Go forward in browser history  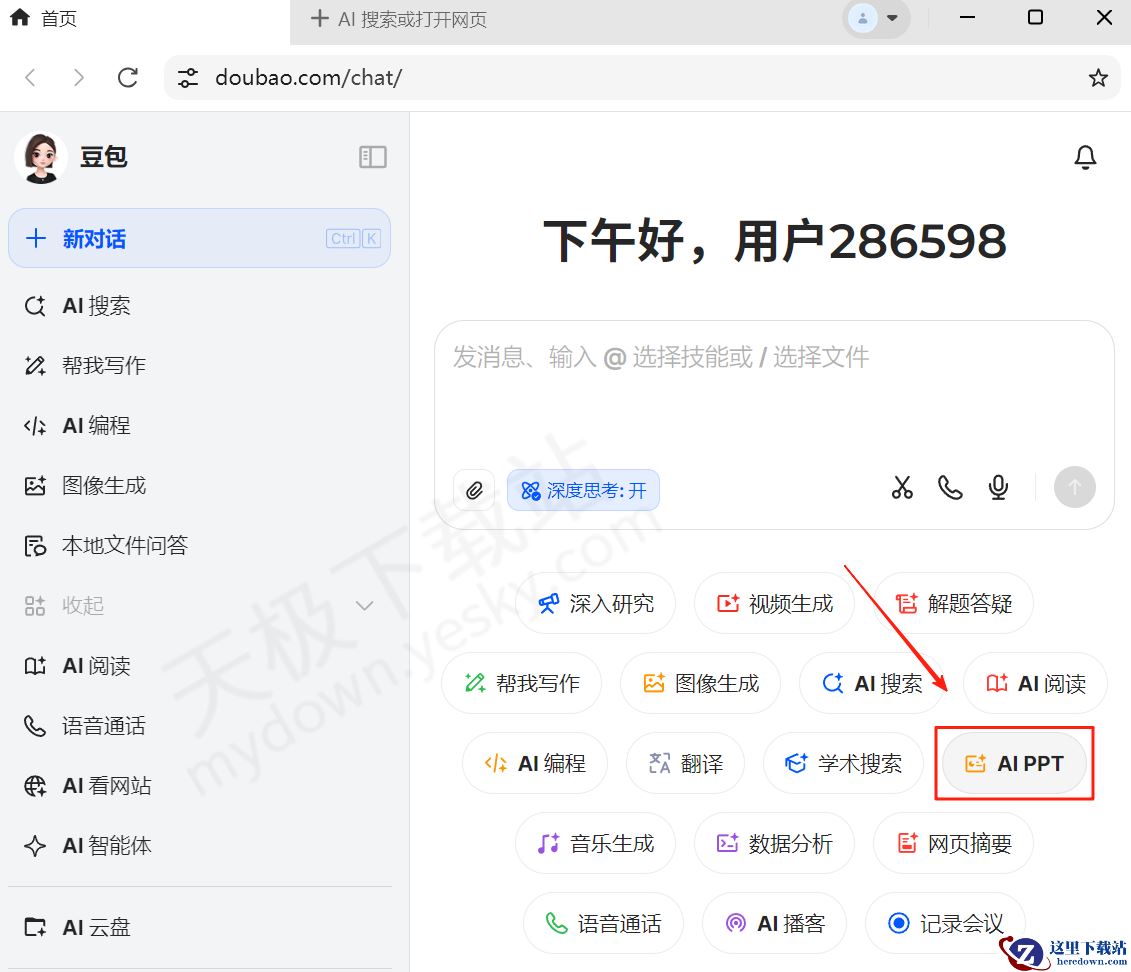79,77
